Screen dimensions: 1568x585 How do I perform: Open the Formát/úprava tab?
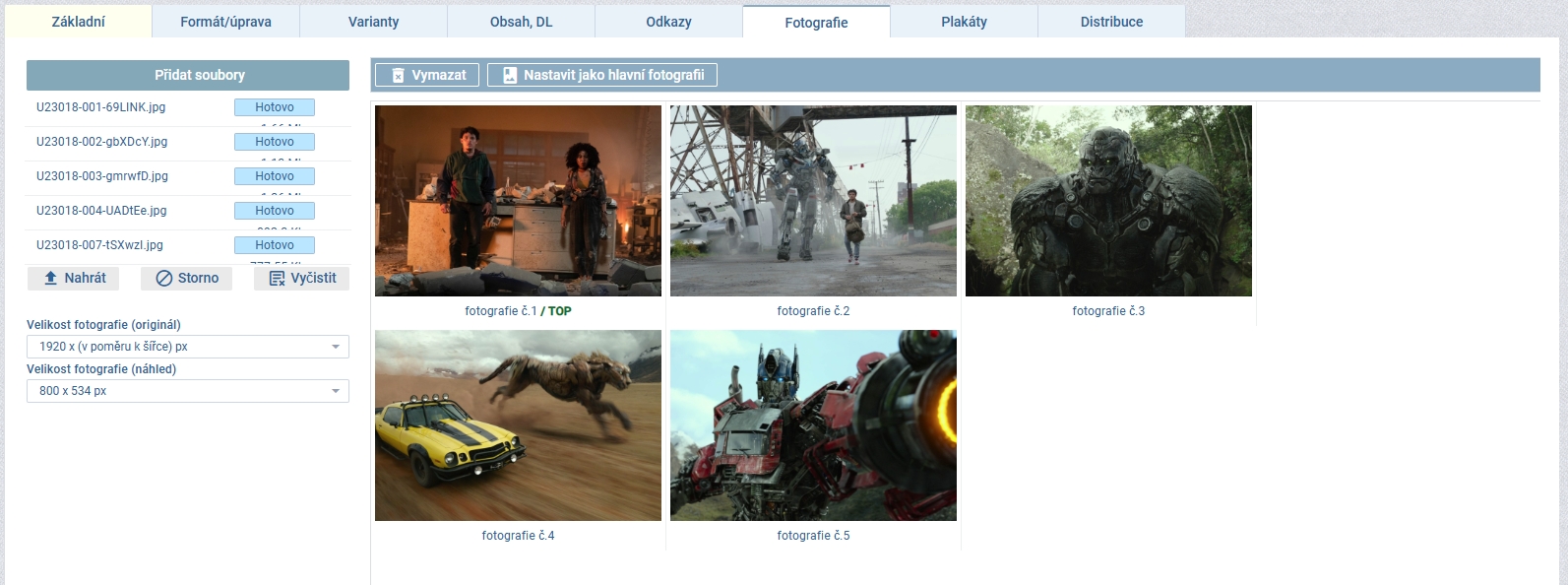click(225, 22)
